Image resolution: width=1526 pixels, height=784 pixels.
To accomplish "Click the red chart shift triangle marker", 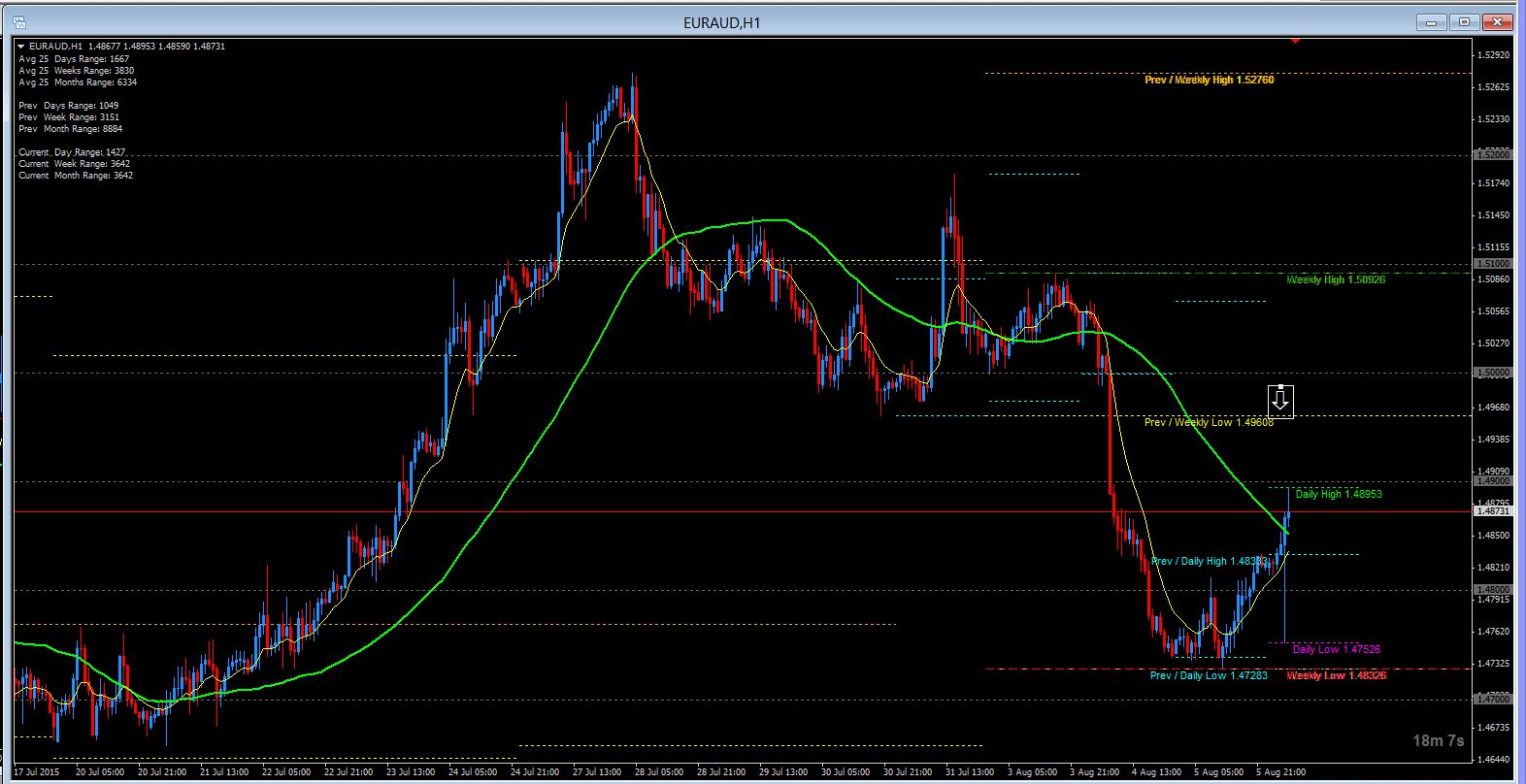I will (1295, 41).
